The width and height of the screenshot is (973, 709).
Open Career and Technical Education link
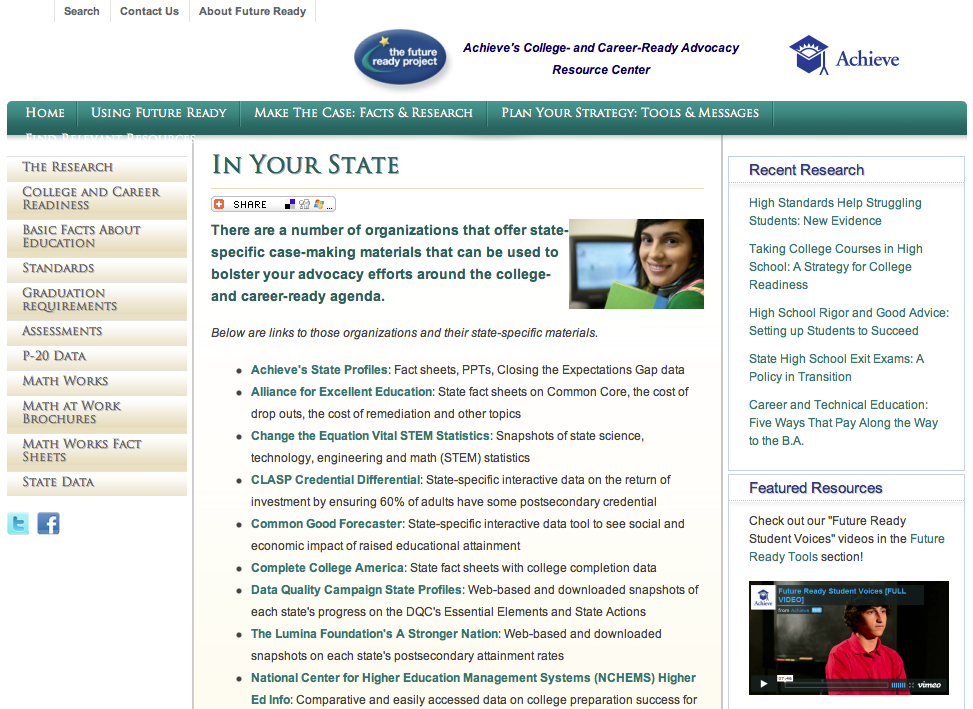[843, 423]
